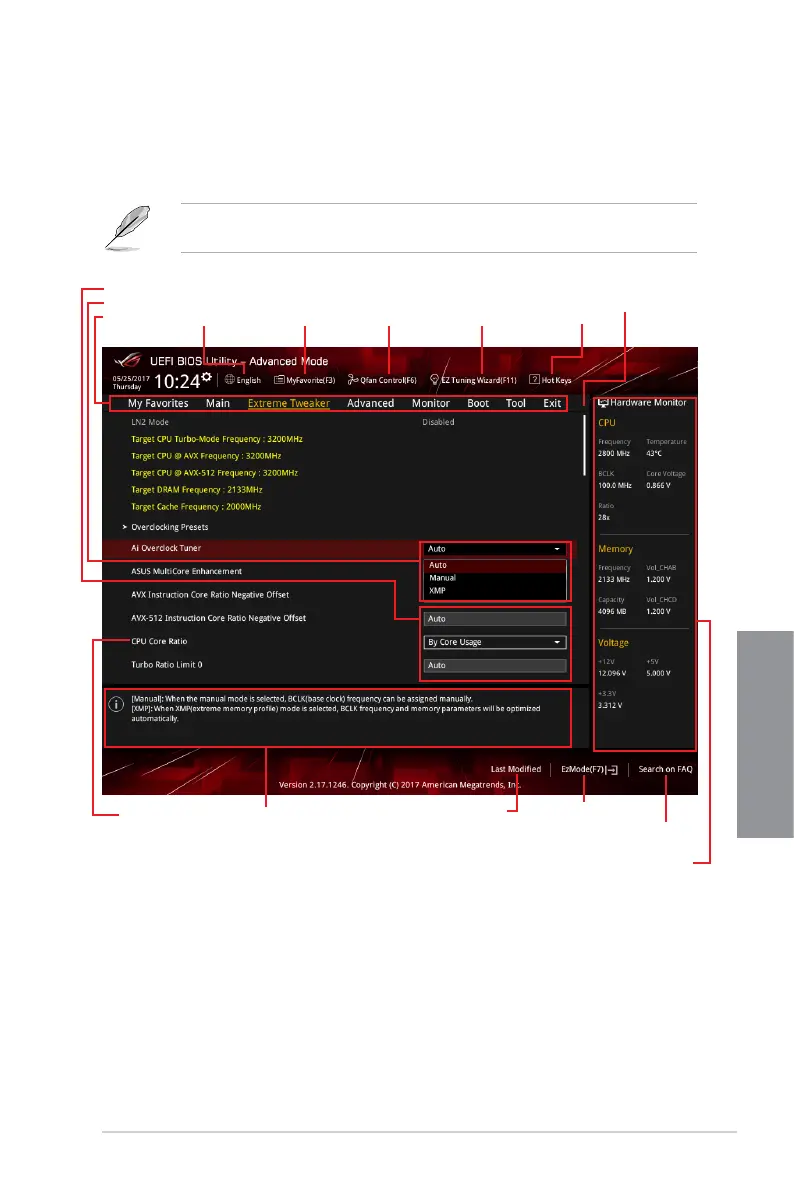Screen dimensions: 794x1196
Task: Click the EzMode switch arrow icon
Action: (612, 770)
